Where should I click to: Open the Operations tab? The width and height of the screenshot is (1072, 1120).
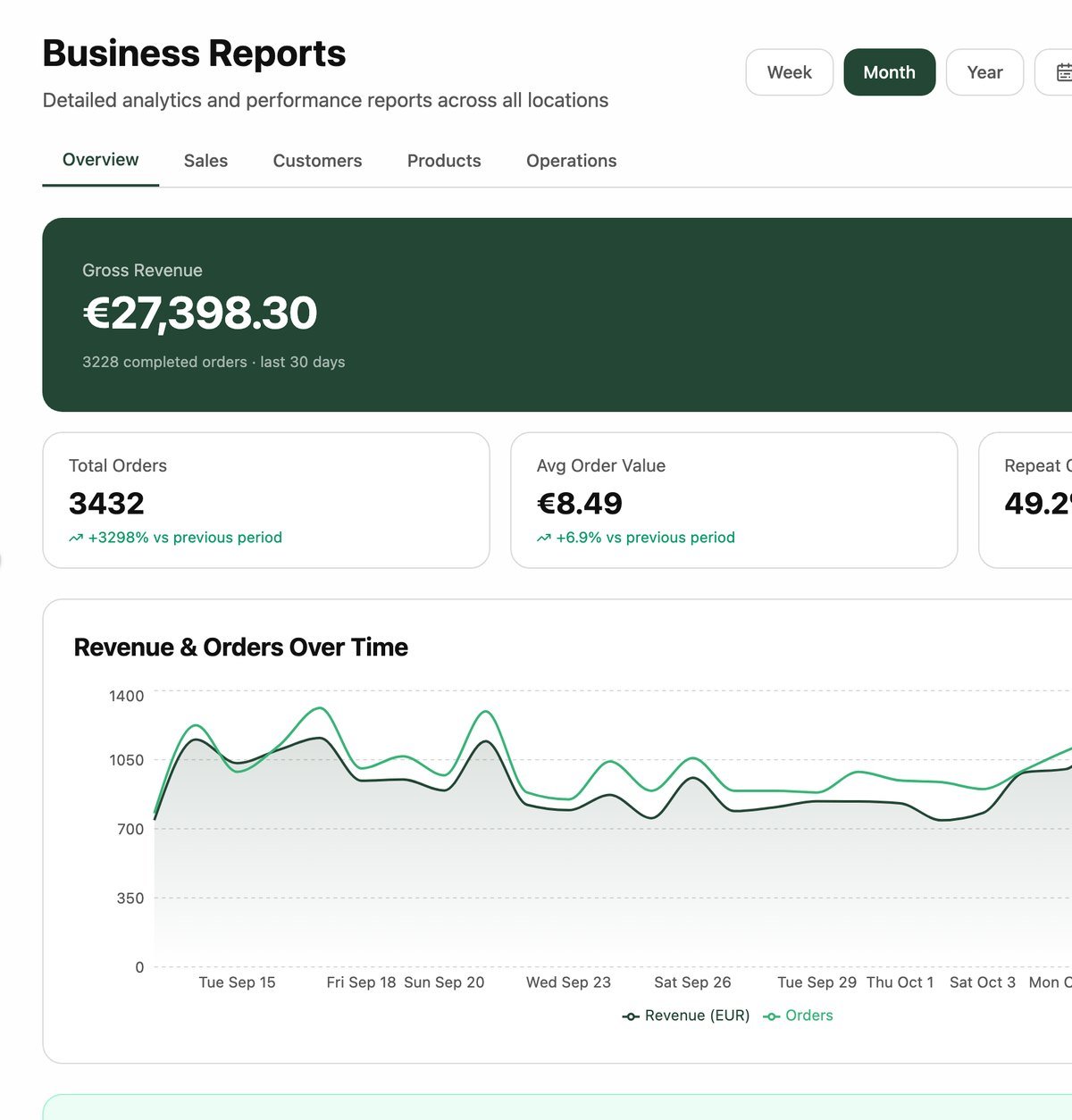click(572, 161)
